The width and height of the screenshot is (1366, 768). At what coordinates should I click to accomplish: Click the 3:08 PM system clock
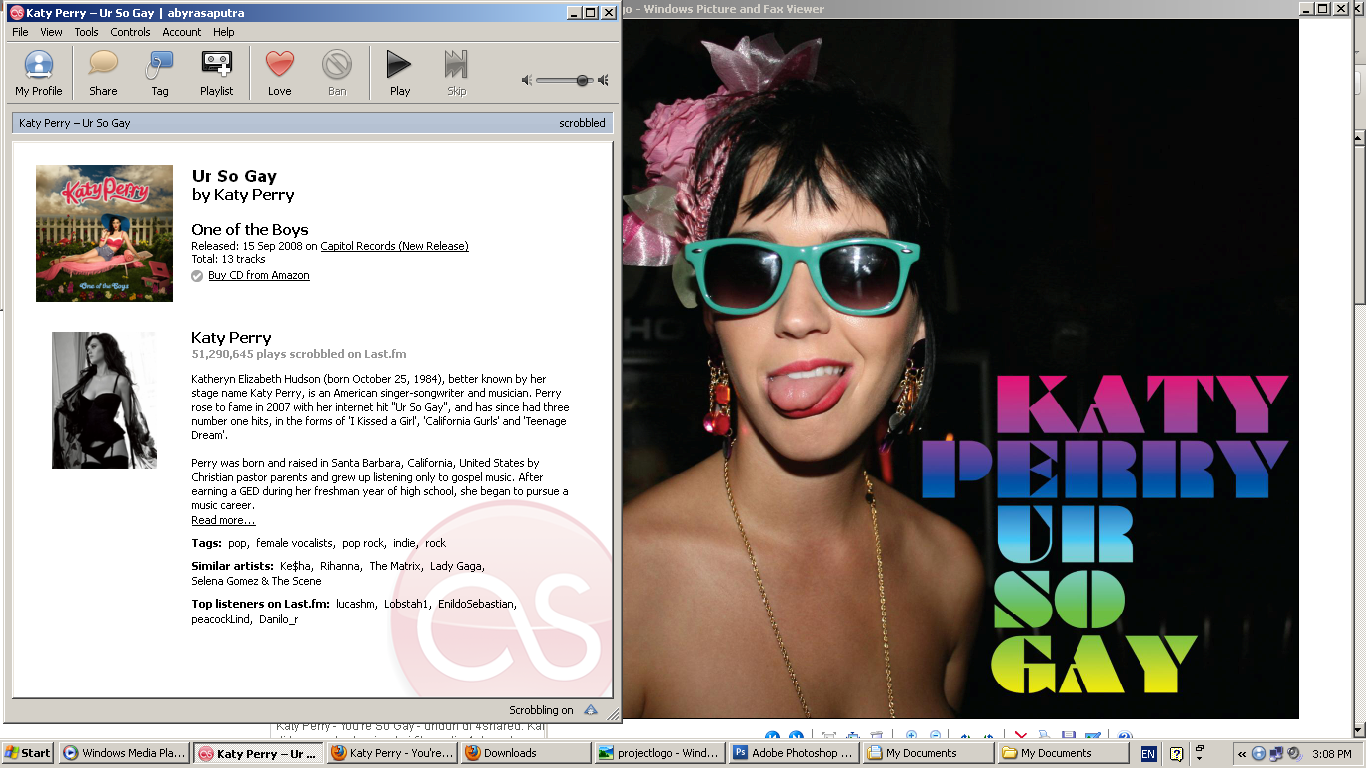point(1332,754)
